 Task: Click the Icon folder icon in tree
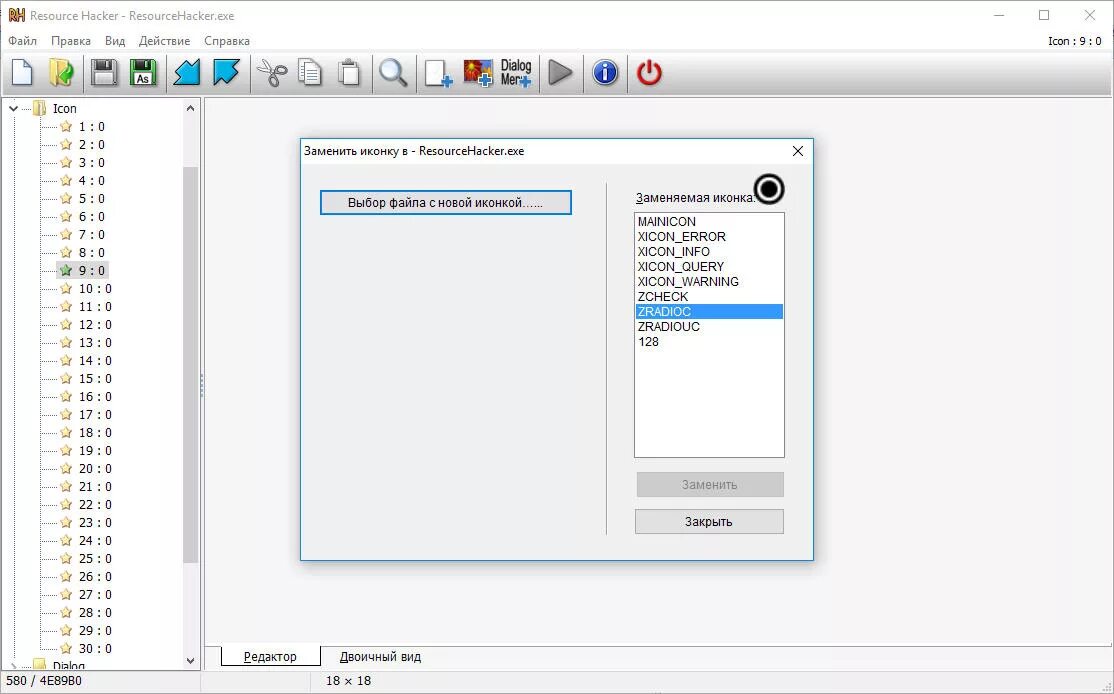coord(40,108)
